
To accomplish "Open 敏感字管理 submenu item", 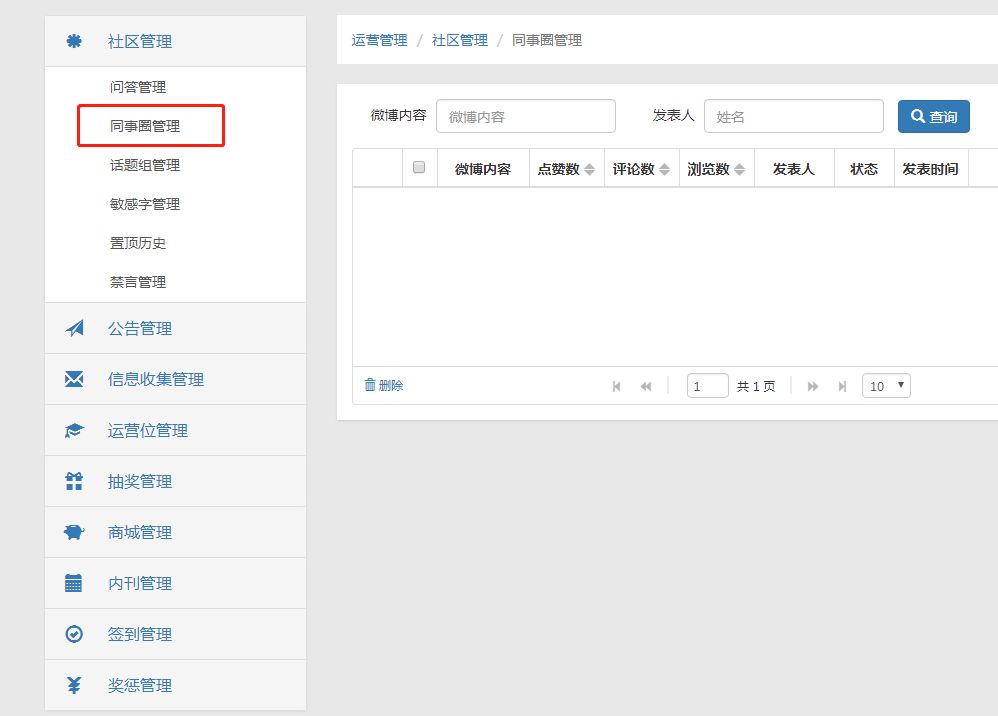I will [145, 204].
